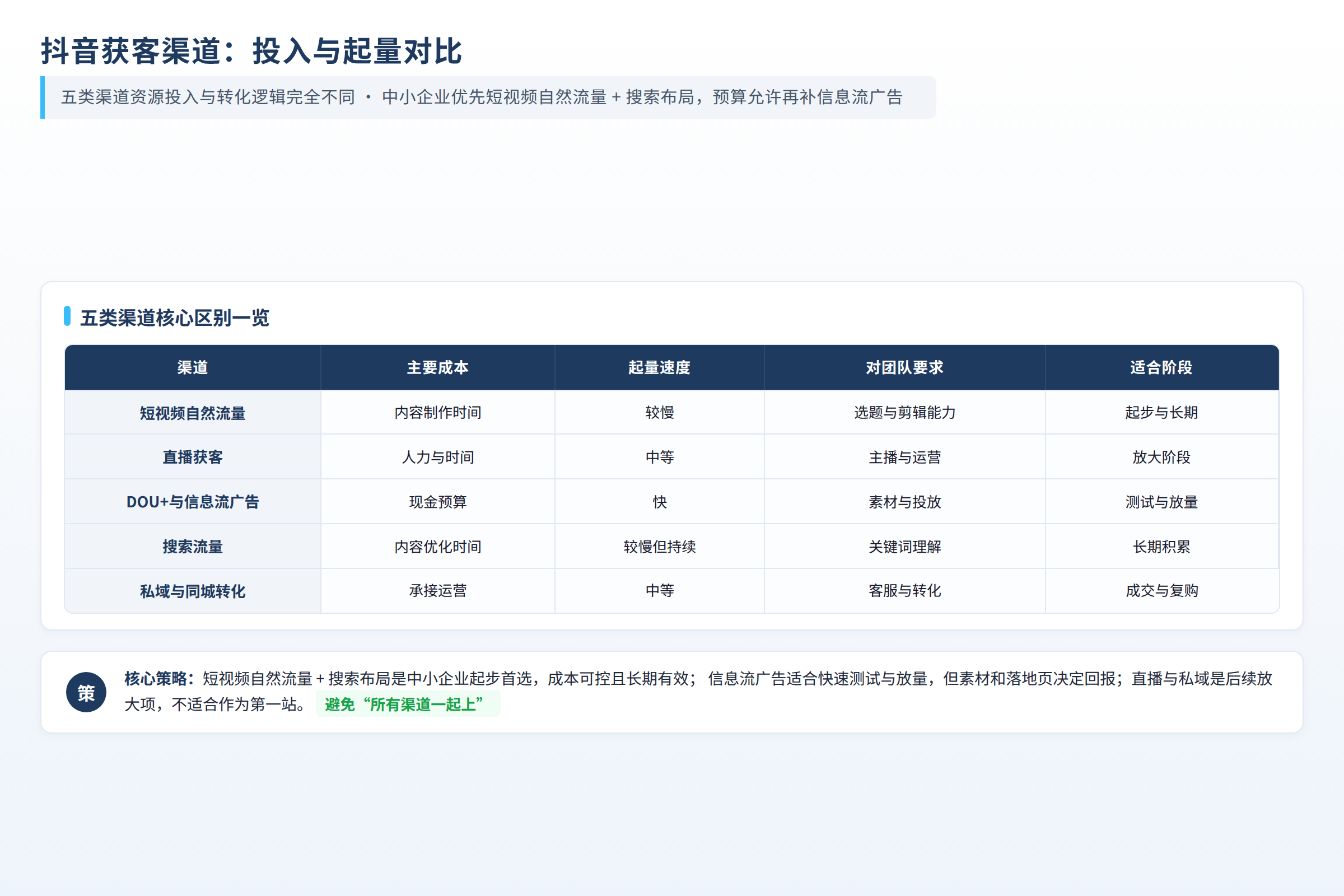Click the DOU+与信息流广告 row label

[x=193, y=502]
